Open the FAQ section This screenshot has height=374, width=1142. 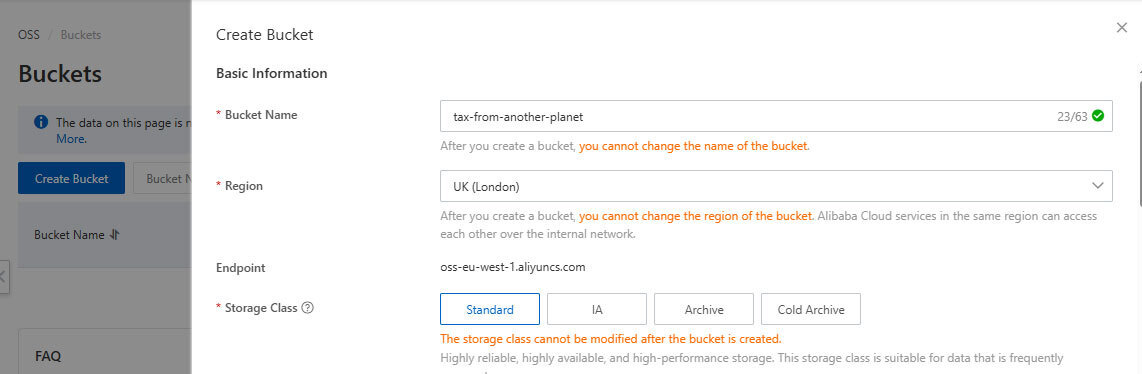48,357
